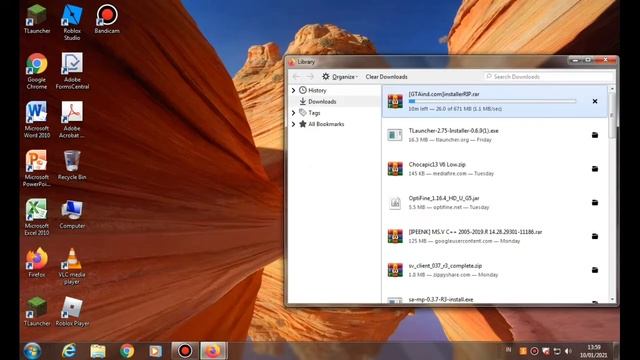The width and height of the screenshot is (640, 360).
Task: Open containing folder for sv_client_037 zip
Action: coord(595,270)
